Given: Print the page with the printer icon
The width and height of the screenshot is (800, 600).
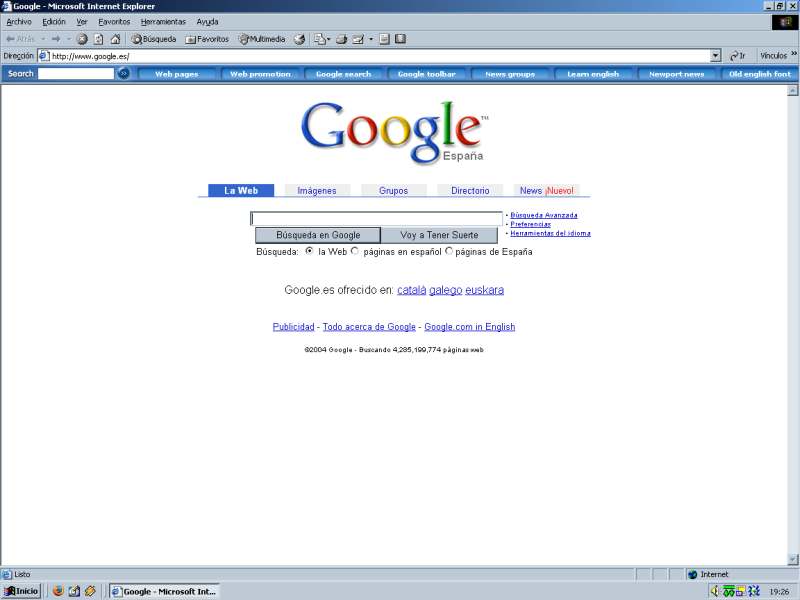Looking at the screenshot, I should (341, 39).
